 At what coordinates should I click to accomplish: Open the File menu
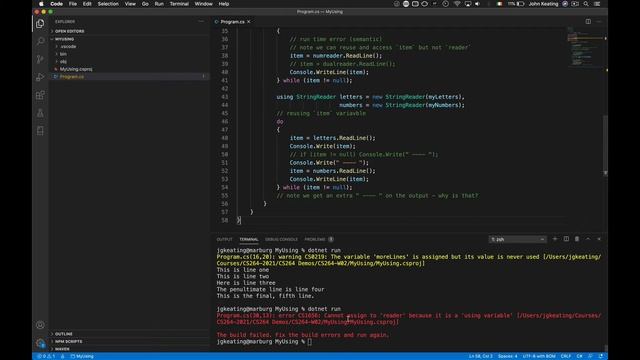coord(73,4)
